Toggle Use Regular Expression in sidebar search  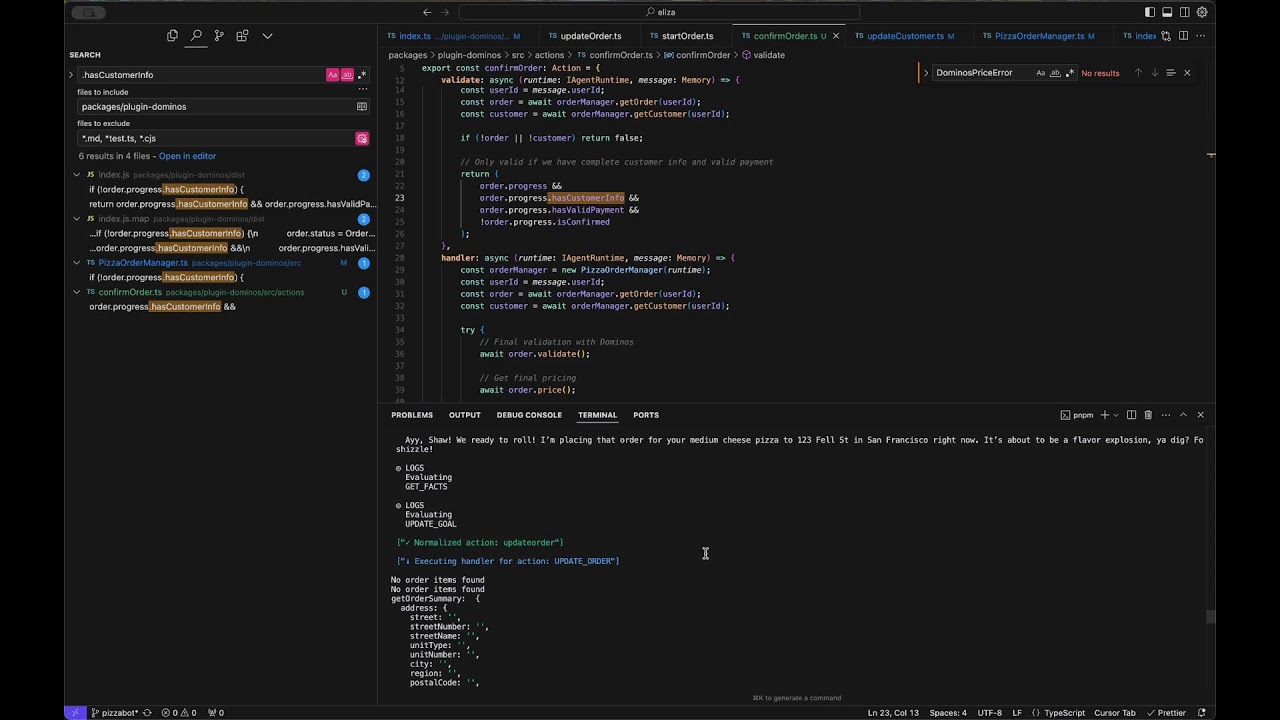coord(361,75)
